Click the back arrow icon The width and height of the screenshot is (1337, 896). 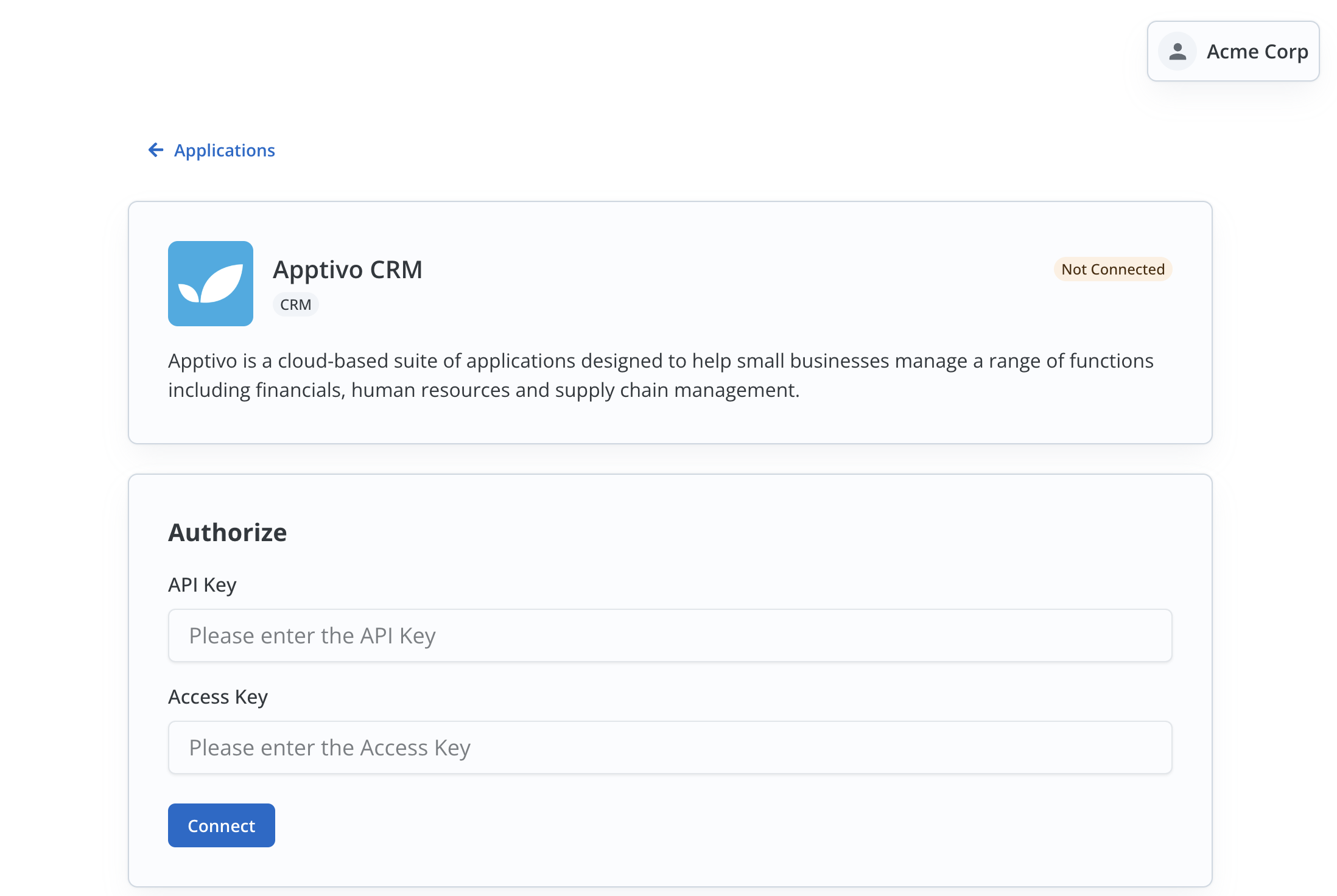(x=156, y=150)
